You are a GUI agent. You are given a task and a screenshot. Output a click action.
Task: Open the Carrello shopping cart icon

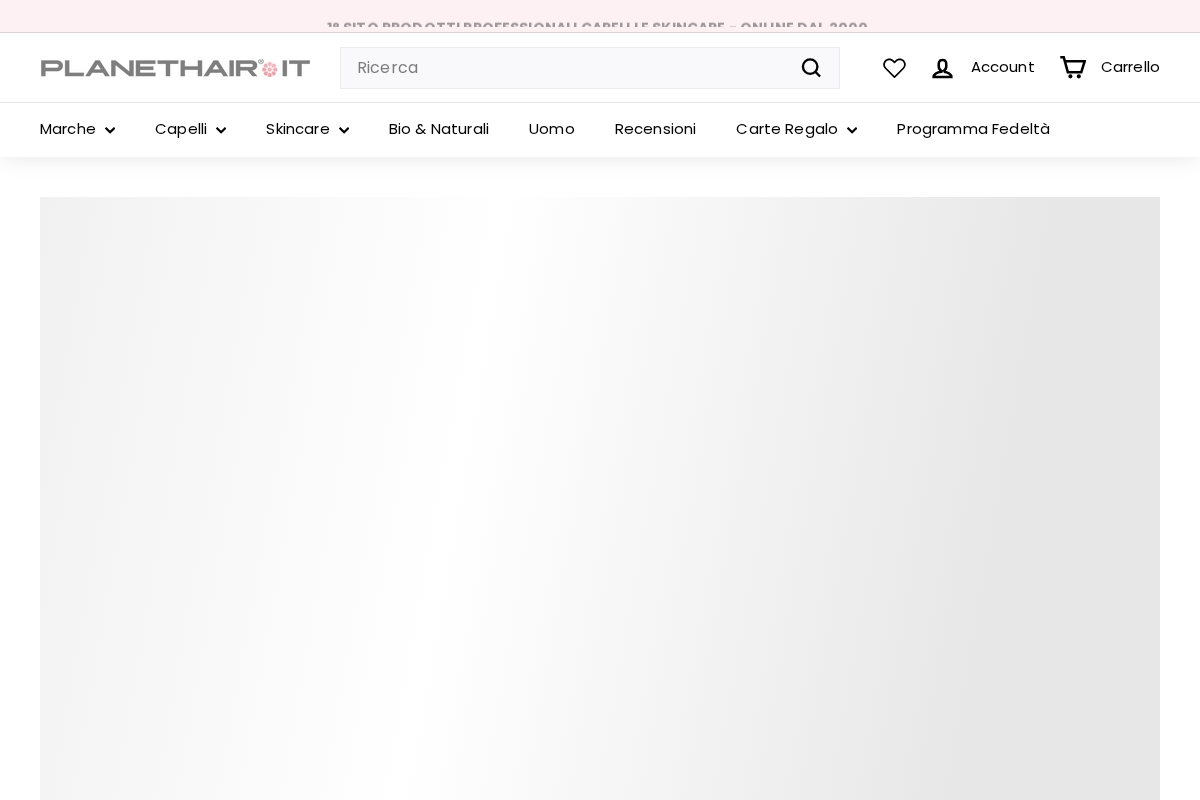point(1072,68)
